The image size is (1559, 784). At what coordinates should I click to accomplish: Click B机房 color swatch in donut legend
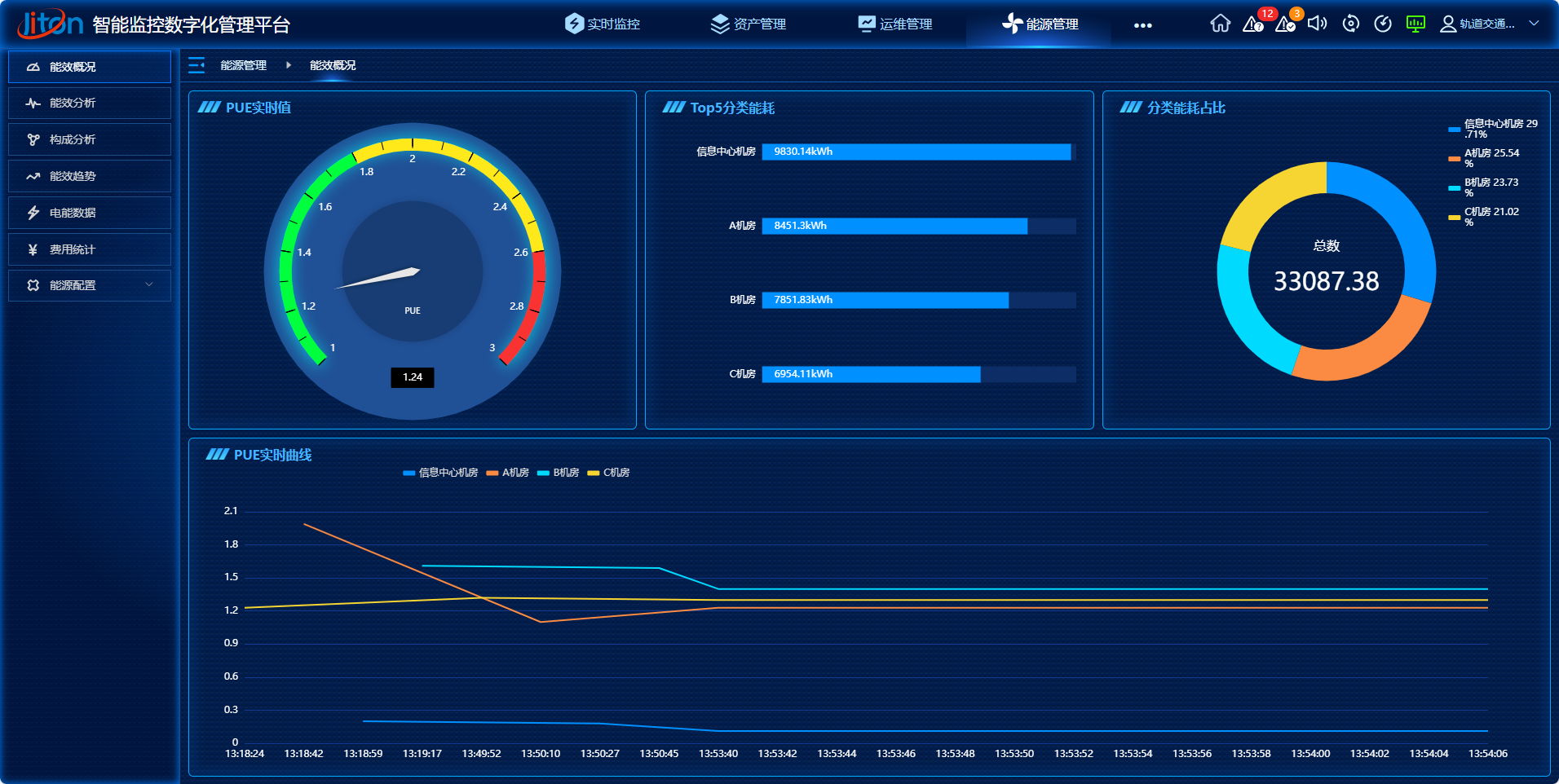click(x=1454, y=188)
